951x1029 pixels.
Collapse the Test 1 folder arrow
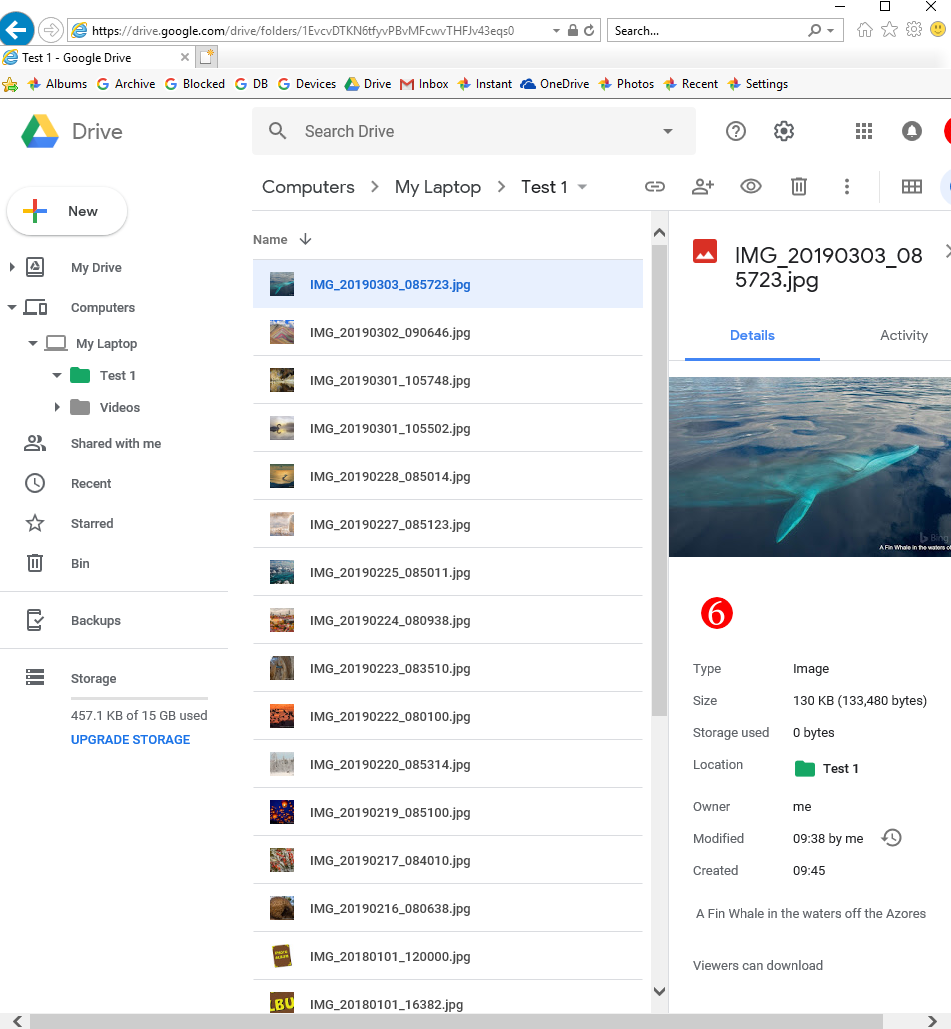57,375
